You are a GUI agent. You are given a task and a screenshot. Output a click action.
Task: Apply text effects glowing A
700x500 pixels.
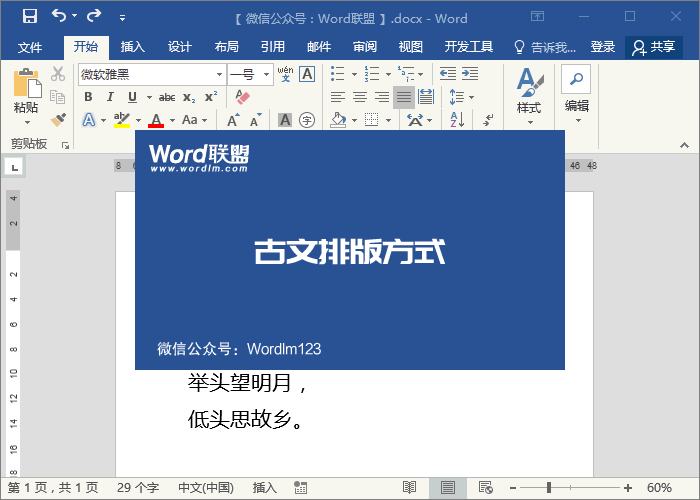click(89, 120)
